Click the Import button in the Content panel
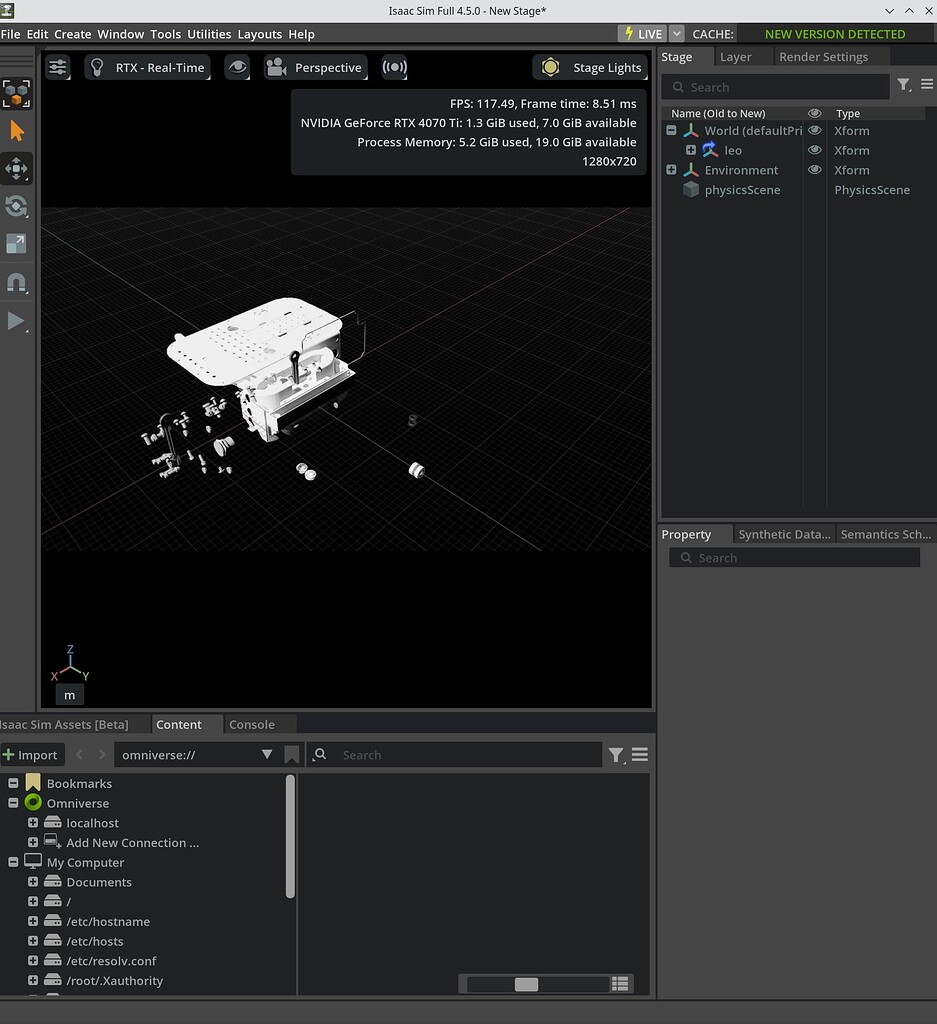 click(32, 754)
